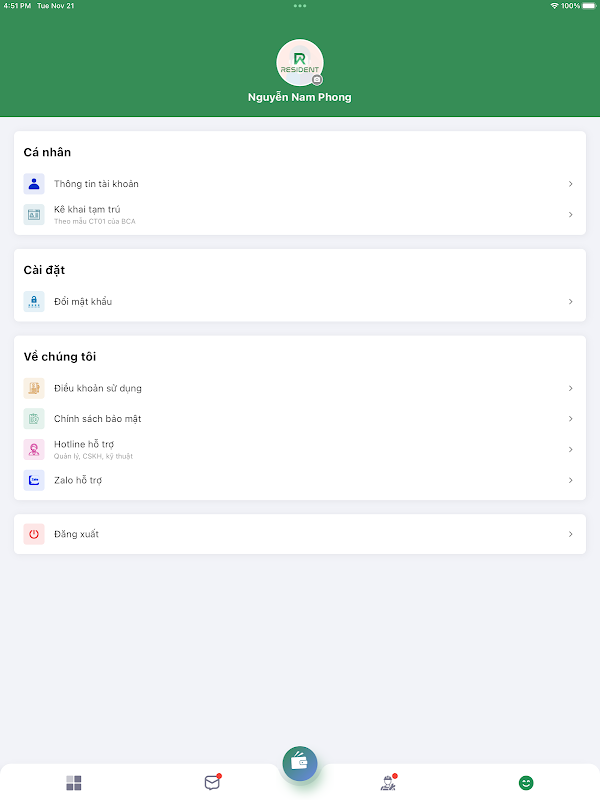Image resolution: width=600 pixels, height=800 pixels.
Task: Click the chevron on the Kê khai tạm trú row
Action: (x=570, y=215)
